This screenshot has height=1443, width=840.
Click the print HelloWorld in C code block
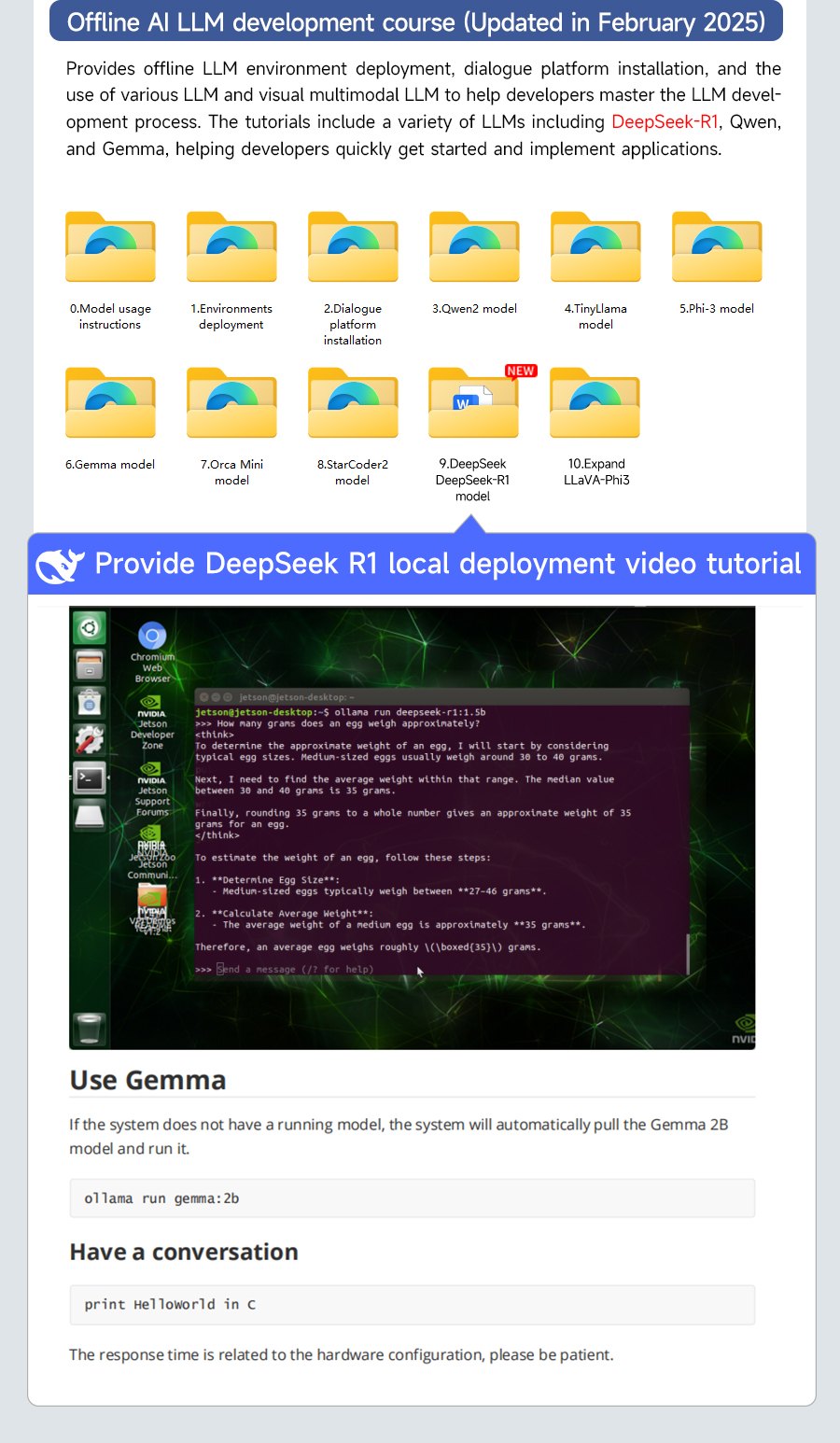(x=413, y=1305)
